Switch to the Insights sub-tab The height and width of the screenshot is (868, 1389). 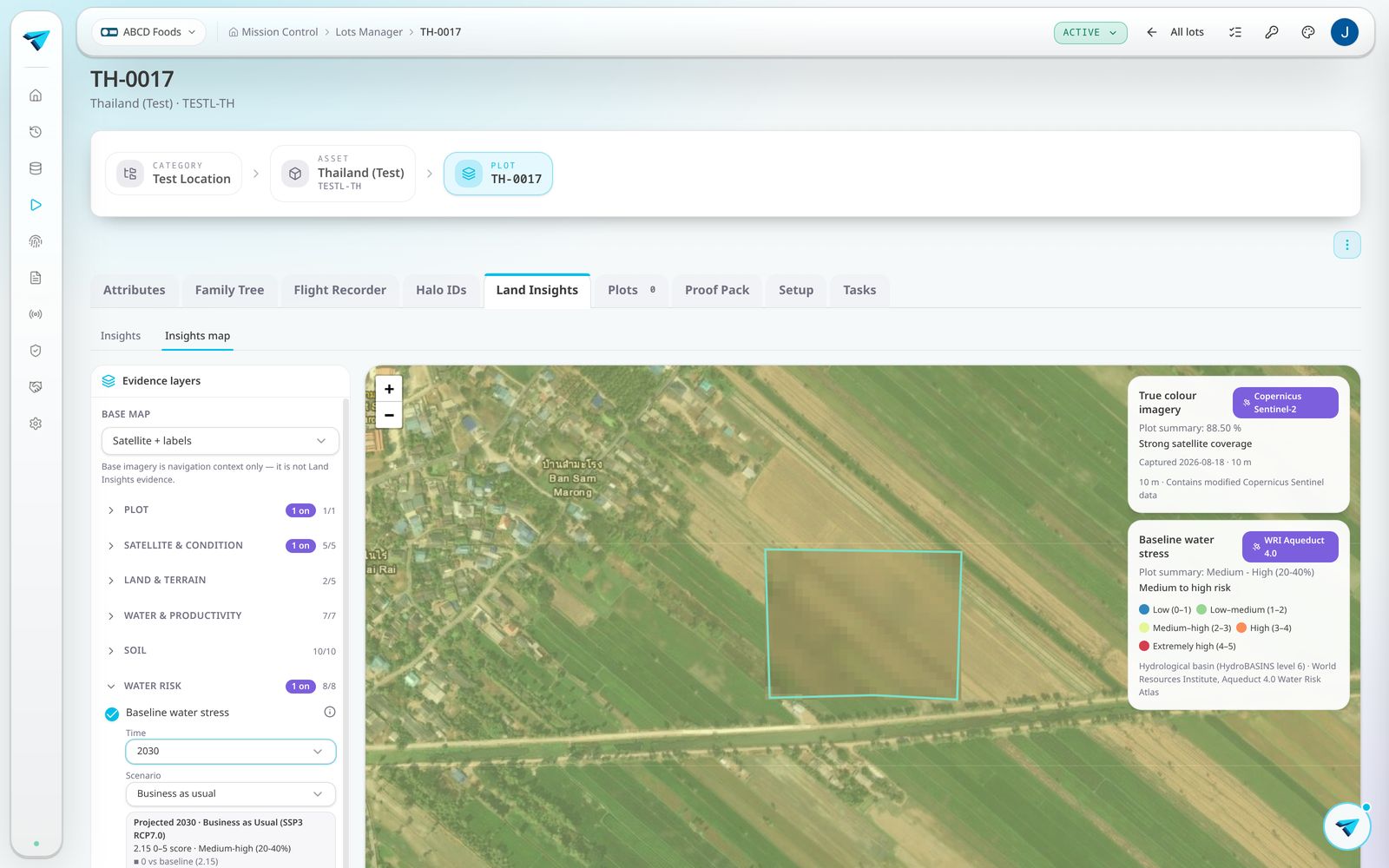click(121, 336)
